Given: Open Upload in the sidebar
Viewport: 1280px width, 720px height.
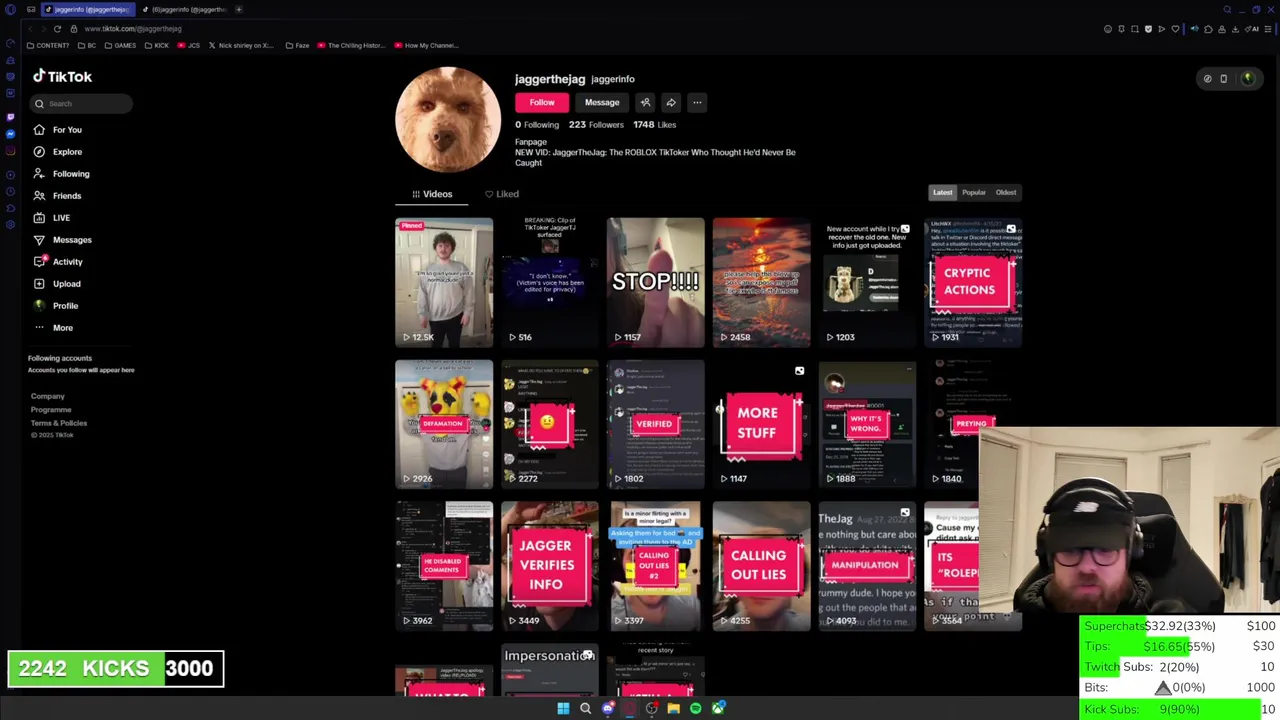Looking at the screenshot, I should click(x=57, y=284).
